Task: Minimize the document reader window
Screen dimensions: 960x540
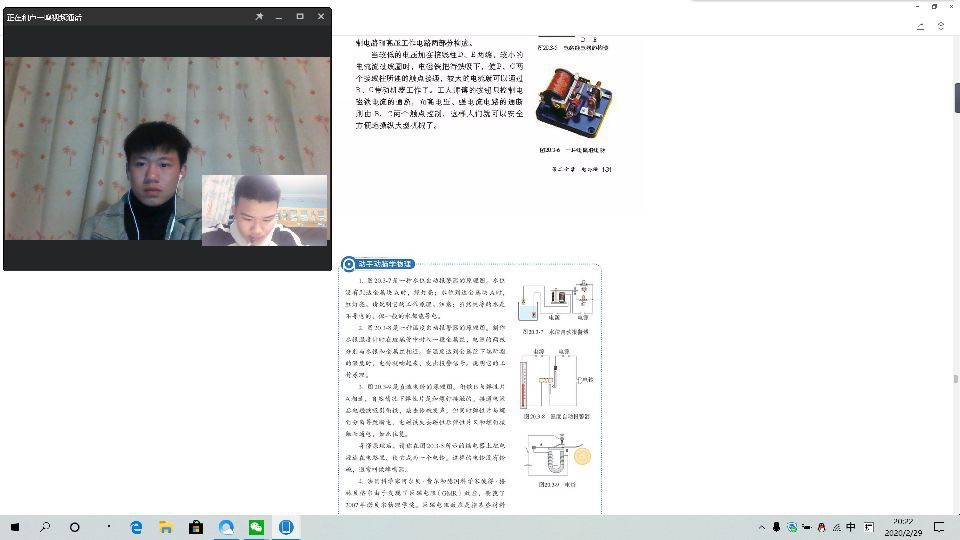Action: pos(917,7)
